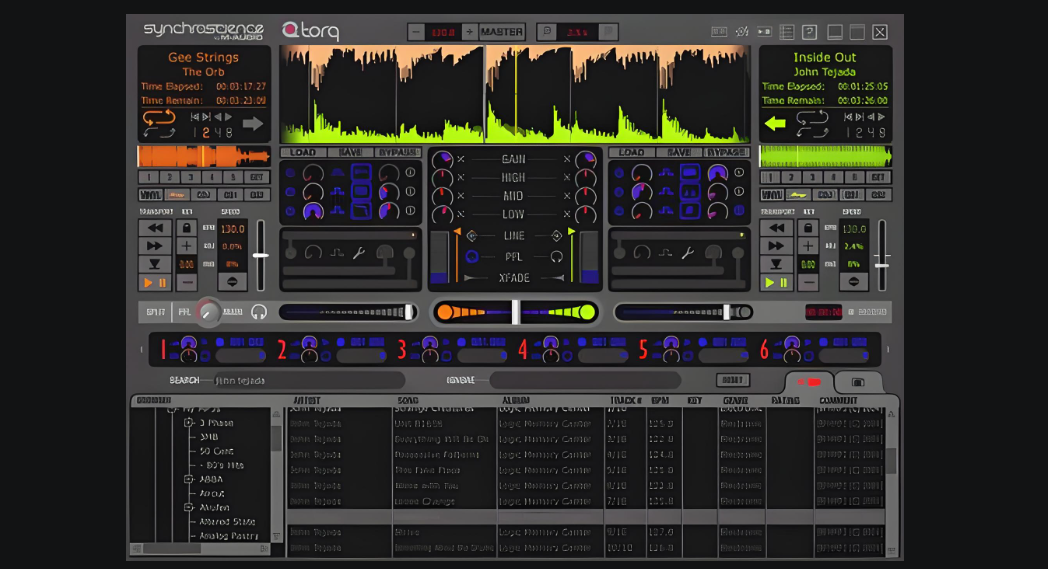Toggle left PFL blue circle button
Image resolution: width=1048 pixels, height=569 pixels.
tap(471, 256)
